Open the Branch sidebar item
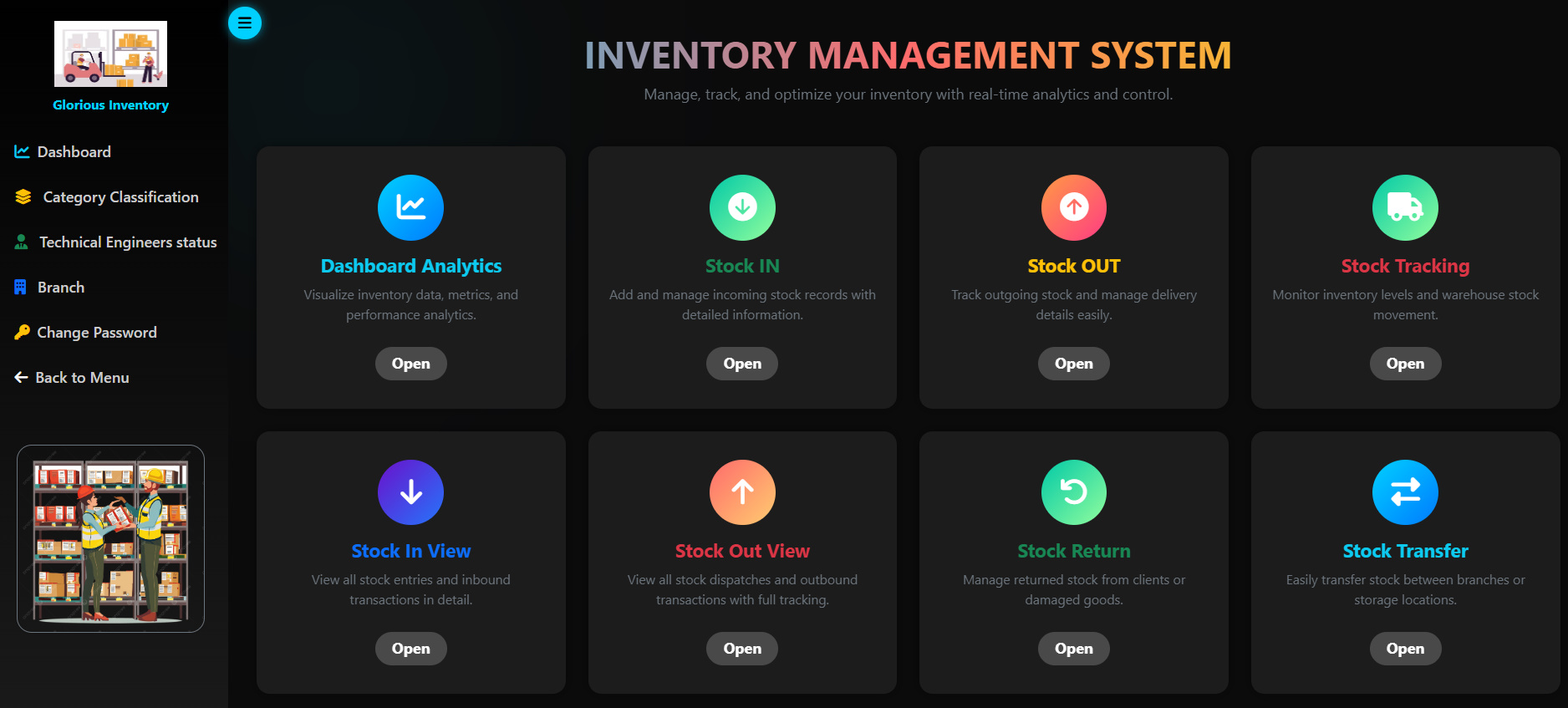This screenshot has height=708, width=1568. (x=60, y=288)
